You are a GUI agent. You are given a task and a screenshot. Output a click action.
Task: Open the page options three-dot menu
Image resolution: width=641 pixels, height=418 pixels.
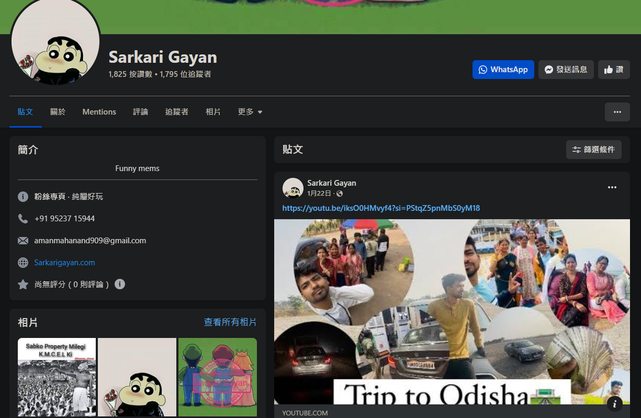(x=617, y=112)
